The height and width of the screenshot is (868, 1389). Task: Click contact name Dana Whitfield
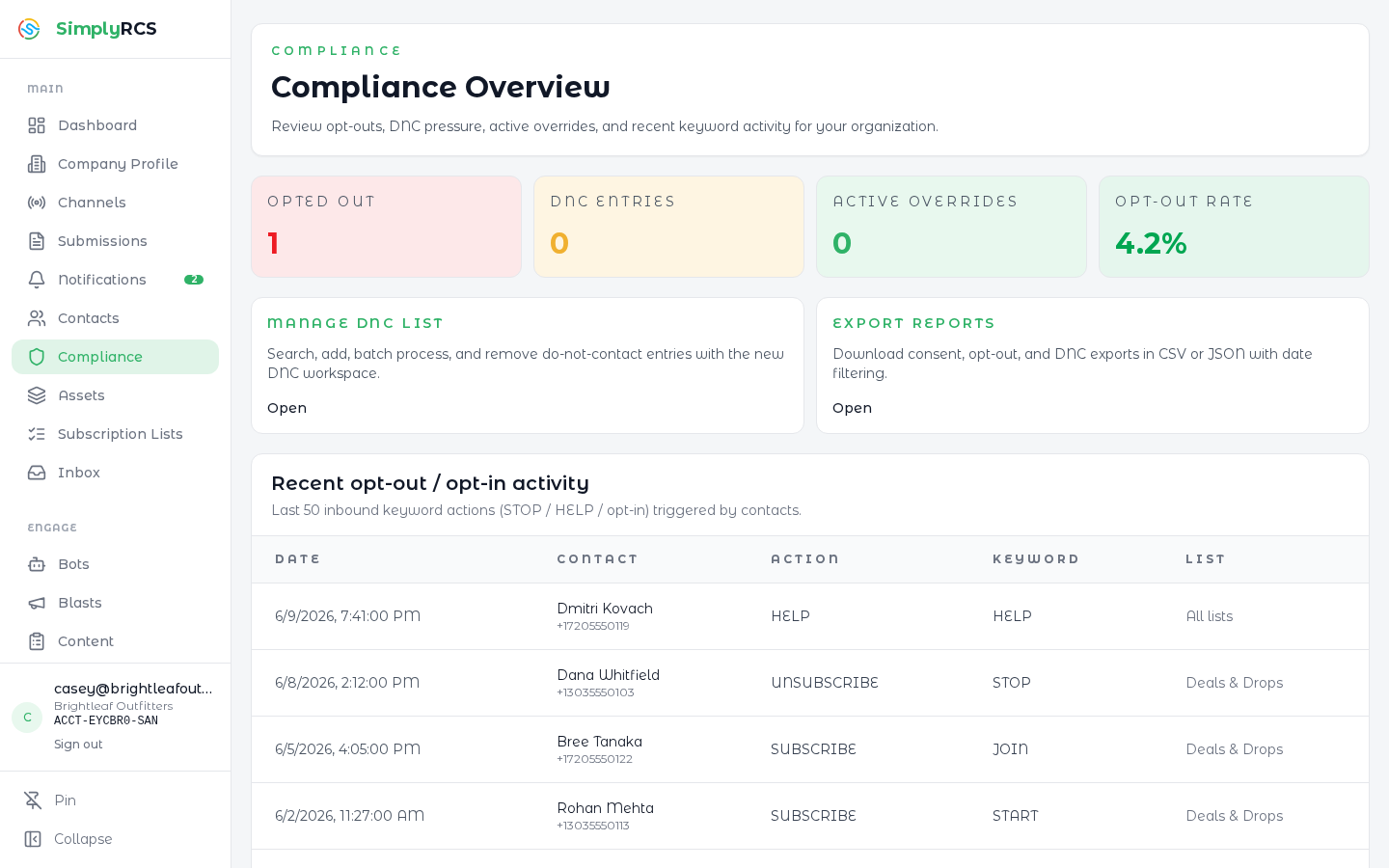click(608, 675)
